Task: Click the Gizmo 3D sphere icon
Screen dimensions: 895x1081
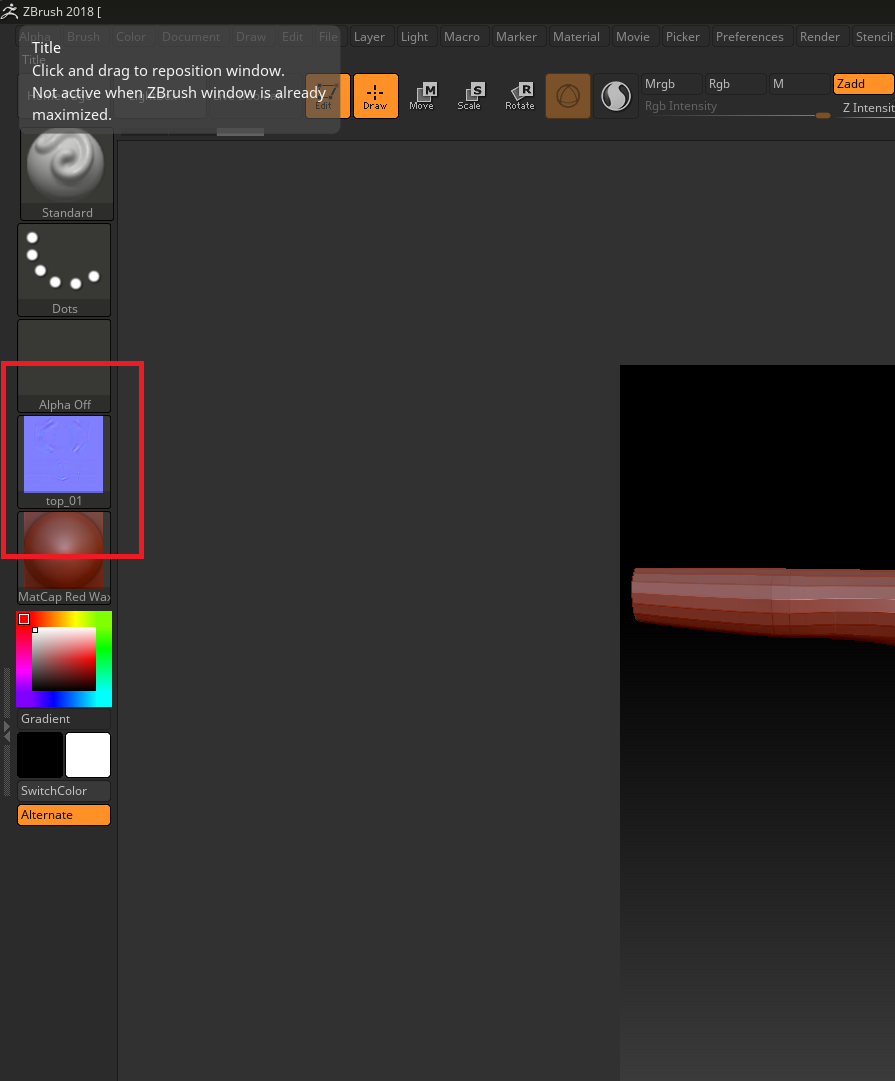Action: tap(567, 96)
